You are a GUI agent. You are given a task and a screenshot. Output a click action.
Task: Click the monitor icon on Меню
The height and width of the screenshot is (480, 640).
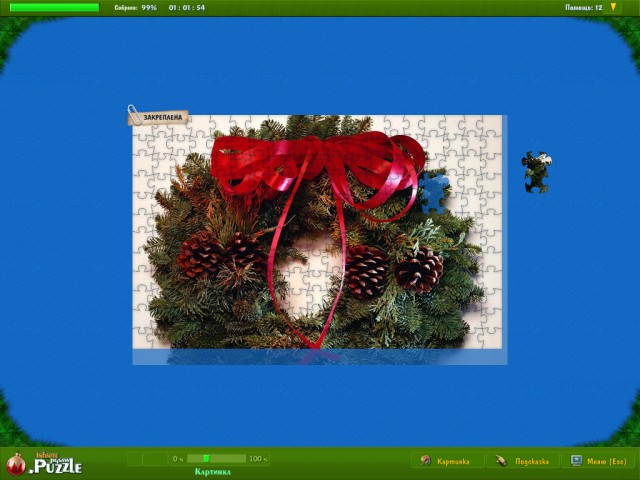click(576, 461)
